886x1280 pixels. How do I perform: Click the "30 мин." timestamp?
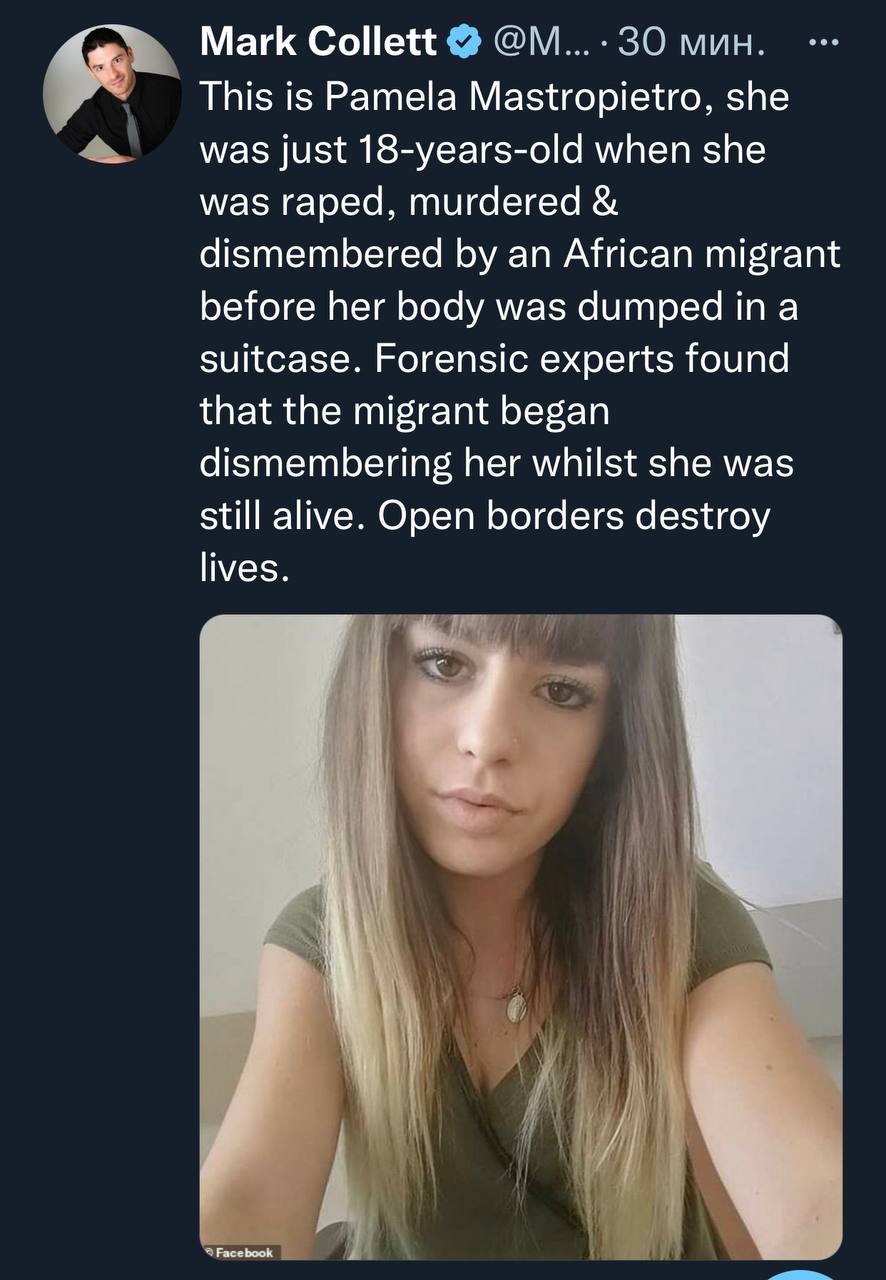point(690,43)
